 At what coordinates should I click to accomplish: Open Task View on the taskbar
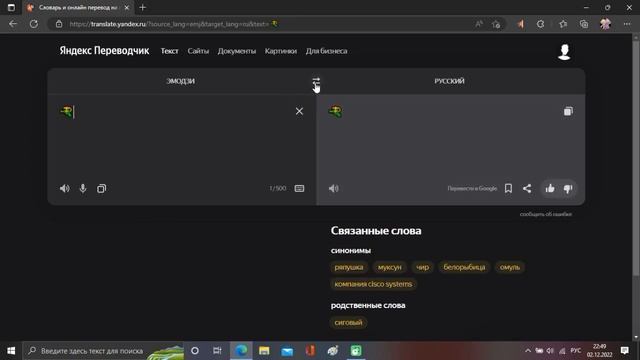coord(217,351)
